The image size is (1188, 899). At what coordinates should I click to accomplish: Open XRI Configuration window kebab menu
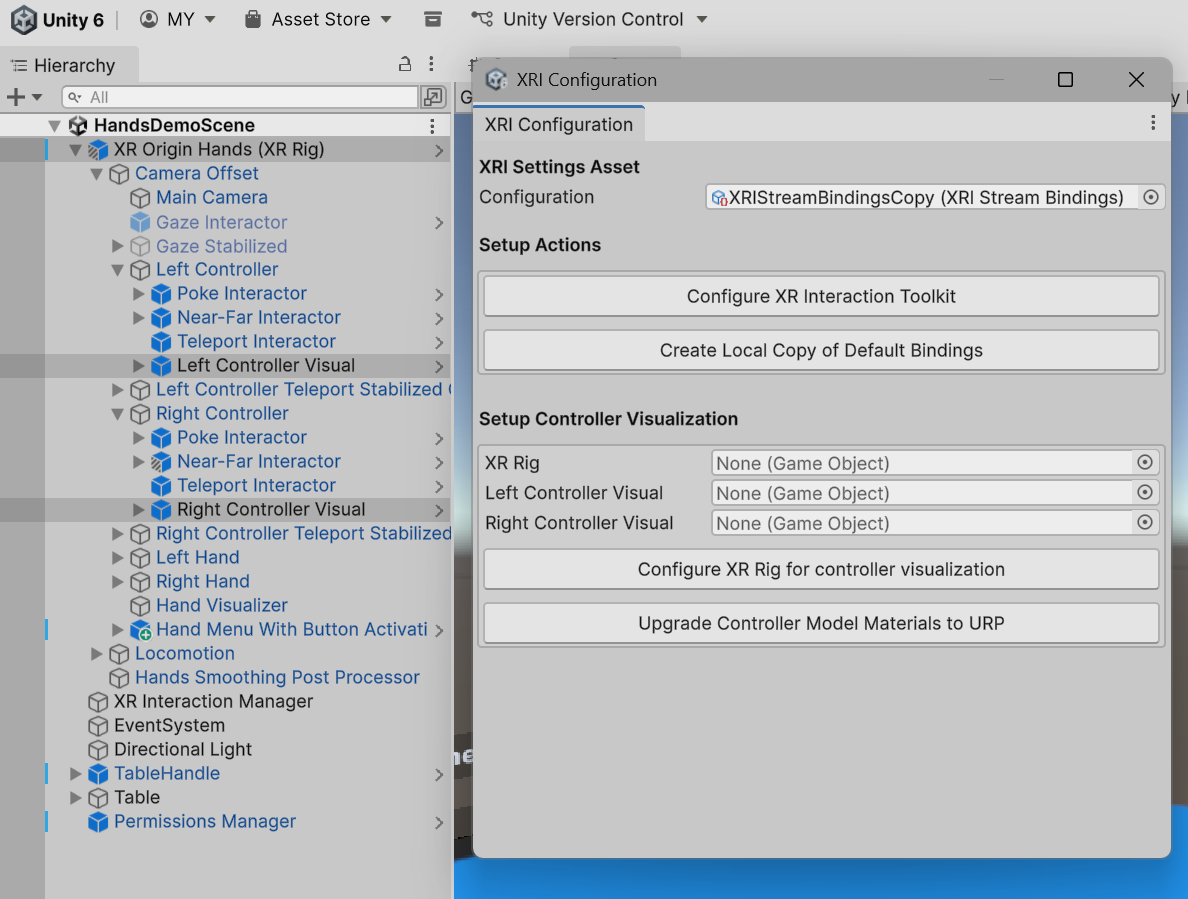1153,123
